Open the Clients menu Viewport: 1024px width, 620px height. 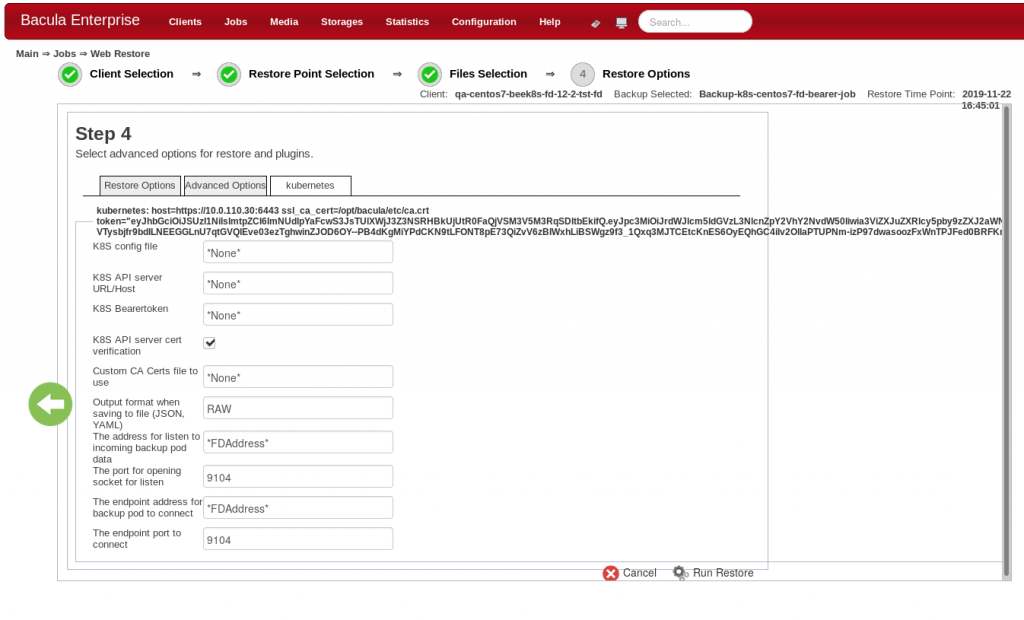[185, 22]
